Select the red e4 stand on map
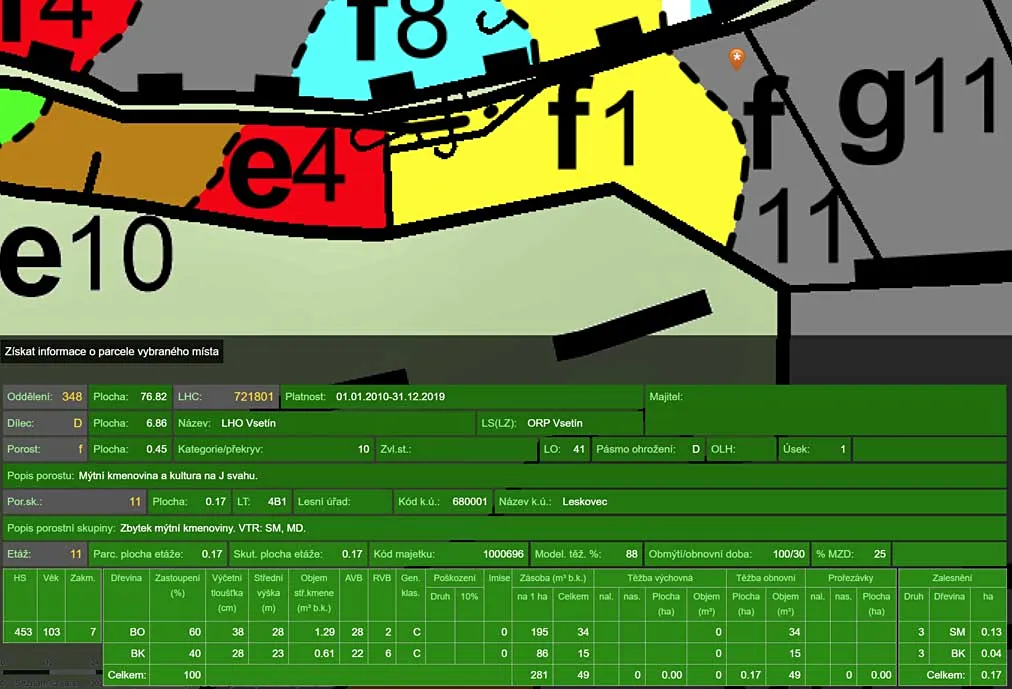Viewport: 1012px width, 689px height. 300,180
